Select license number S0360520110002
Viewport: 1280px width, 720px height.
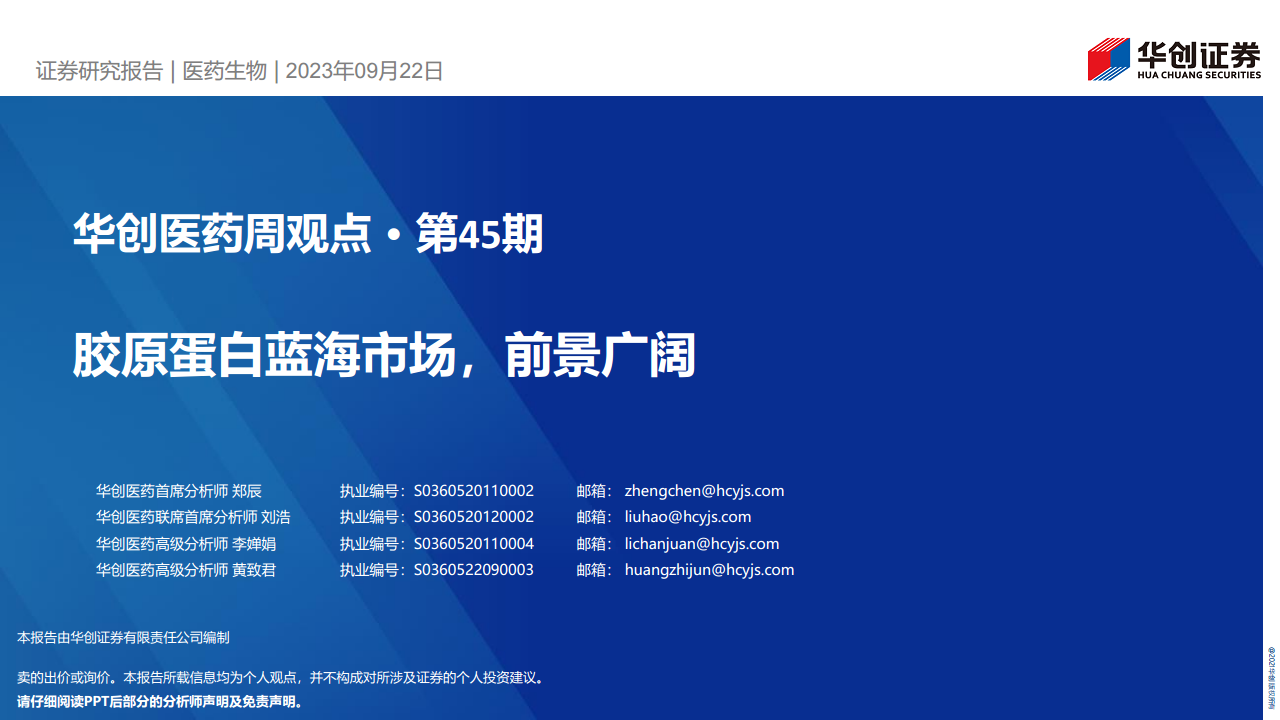(x=474, y=491)
